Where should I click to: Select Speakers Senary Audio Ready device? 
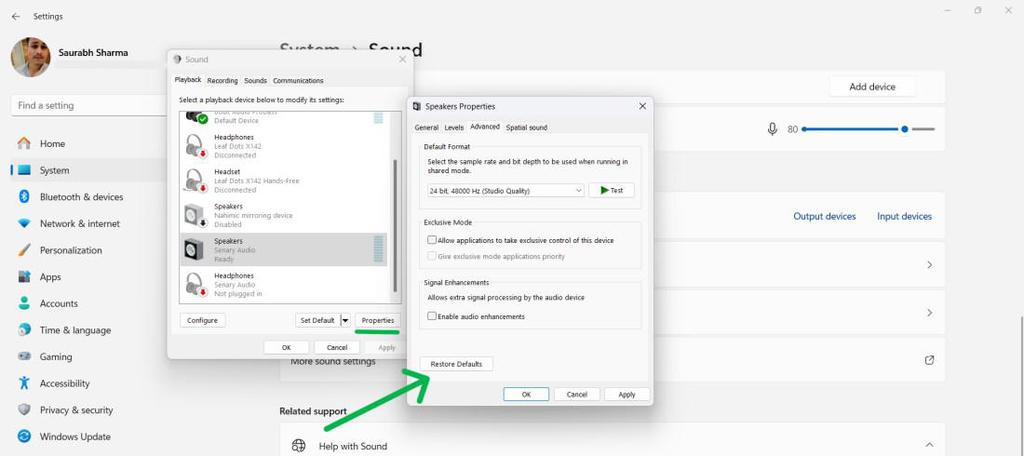pos(283,250)
